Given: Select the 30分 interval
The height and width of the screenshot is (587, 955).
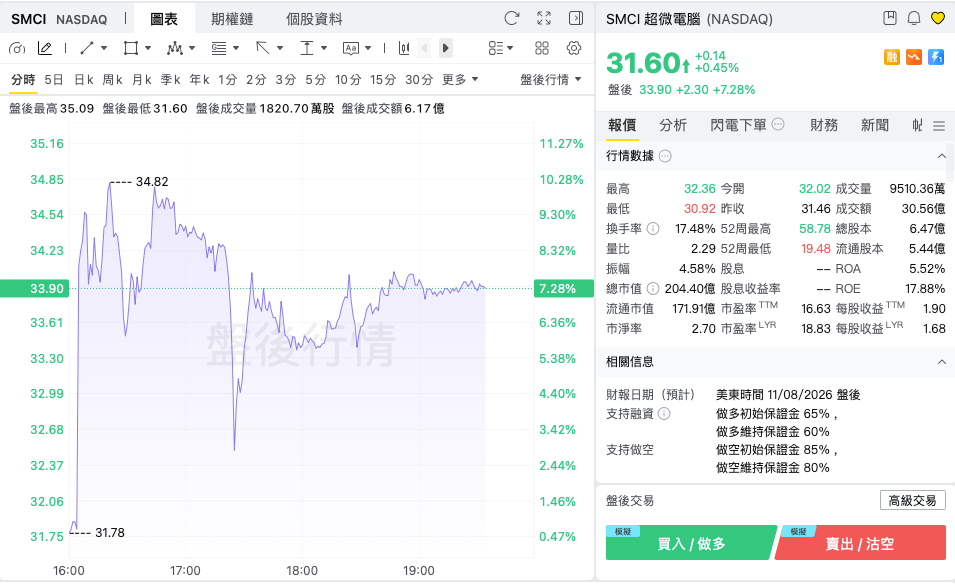Looking at the screenshot, I should tap(419, 80).
